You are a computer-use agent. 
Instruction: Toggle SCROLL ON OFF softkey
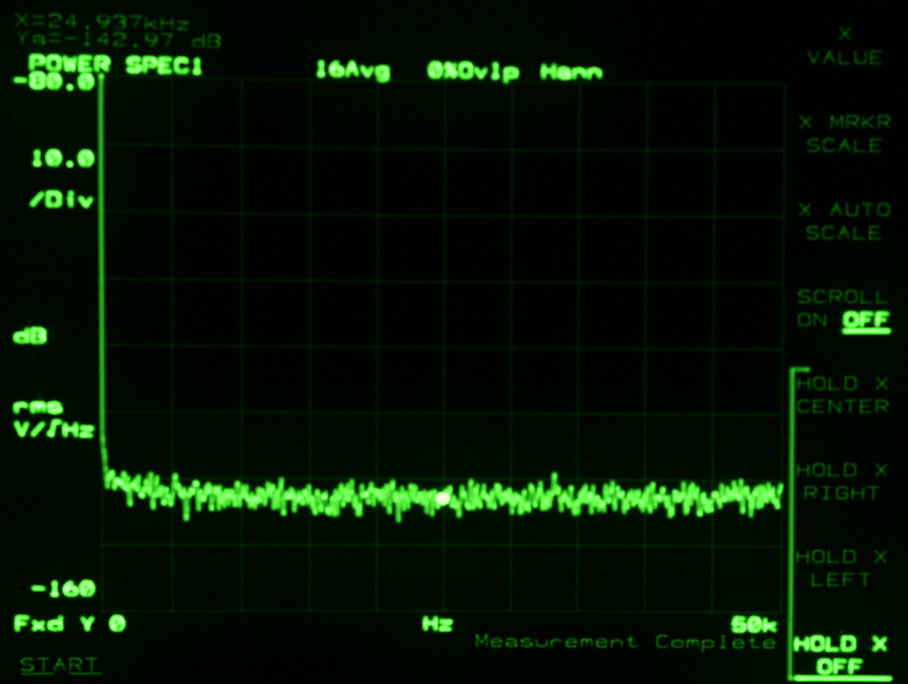[843, 309]
